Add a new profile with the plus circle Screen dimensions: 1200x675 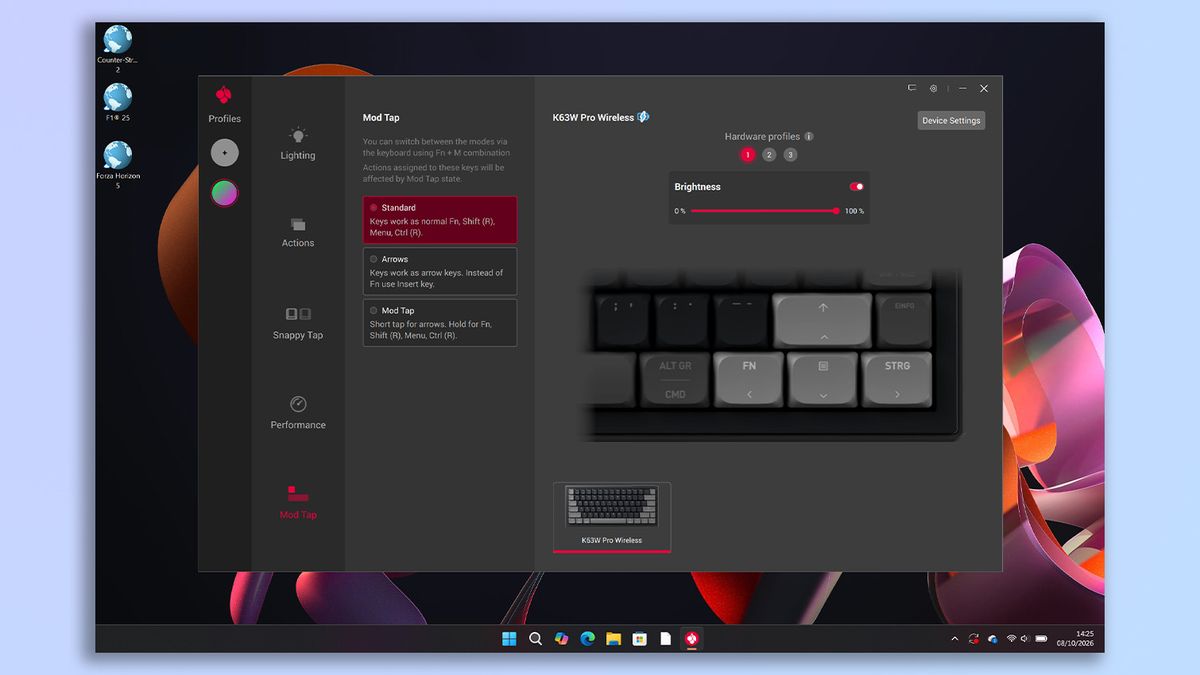point(224,153)
